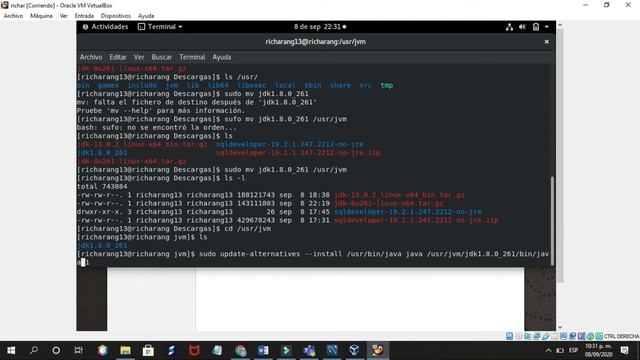The width and height of the screenshot is (640, 360).
Task: Click the VirtualBox window scroll down arrow
Action: click(560, 327)
